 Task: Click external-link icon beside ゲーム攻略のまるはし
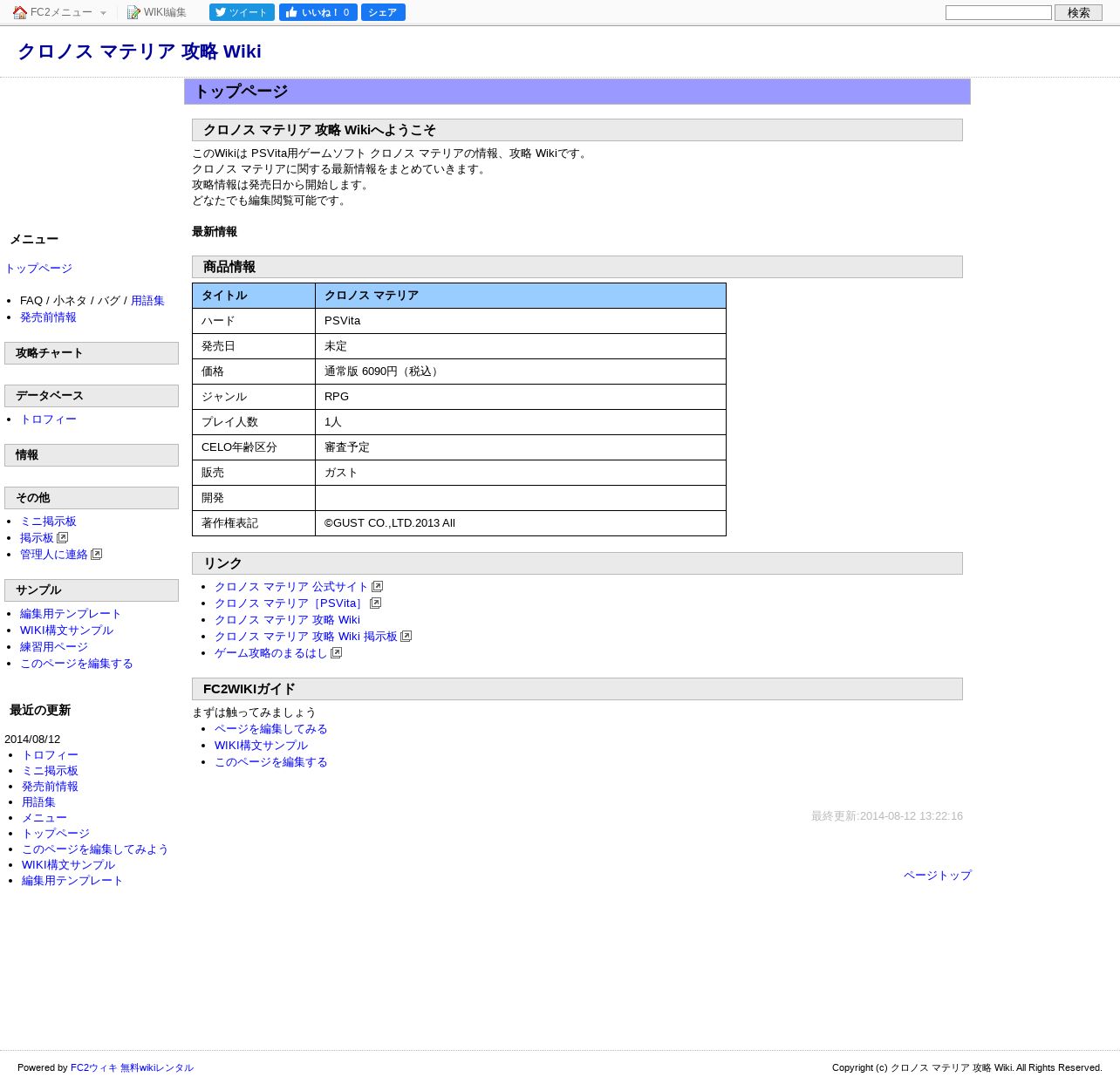[x=336, y=653]
